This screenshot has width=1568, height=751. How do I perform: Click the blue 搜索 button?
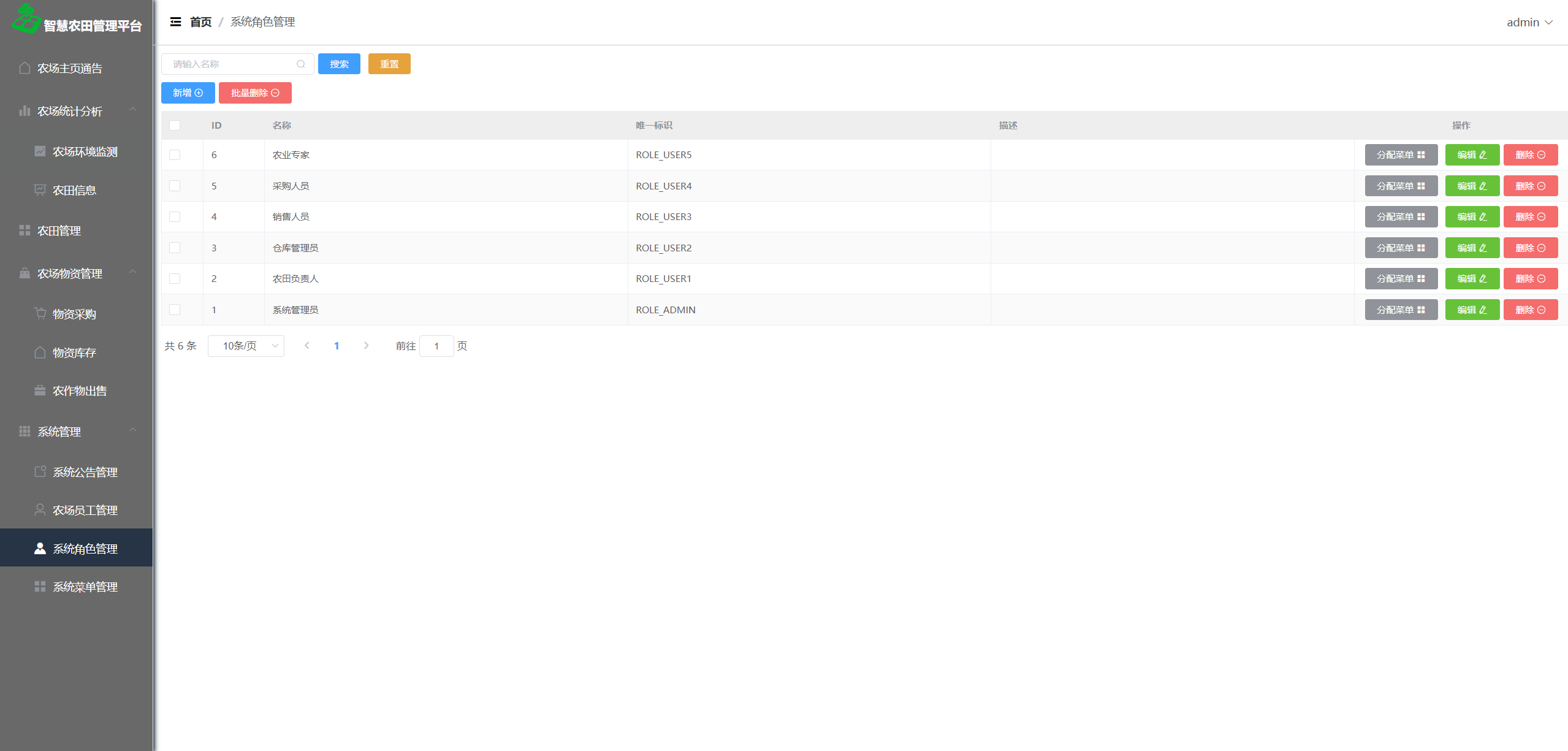(x=339, y=64)
